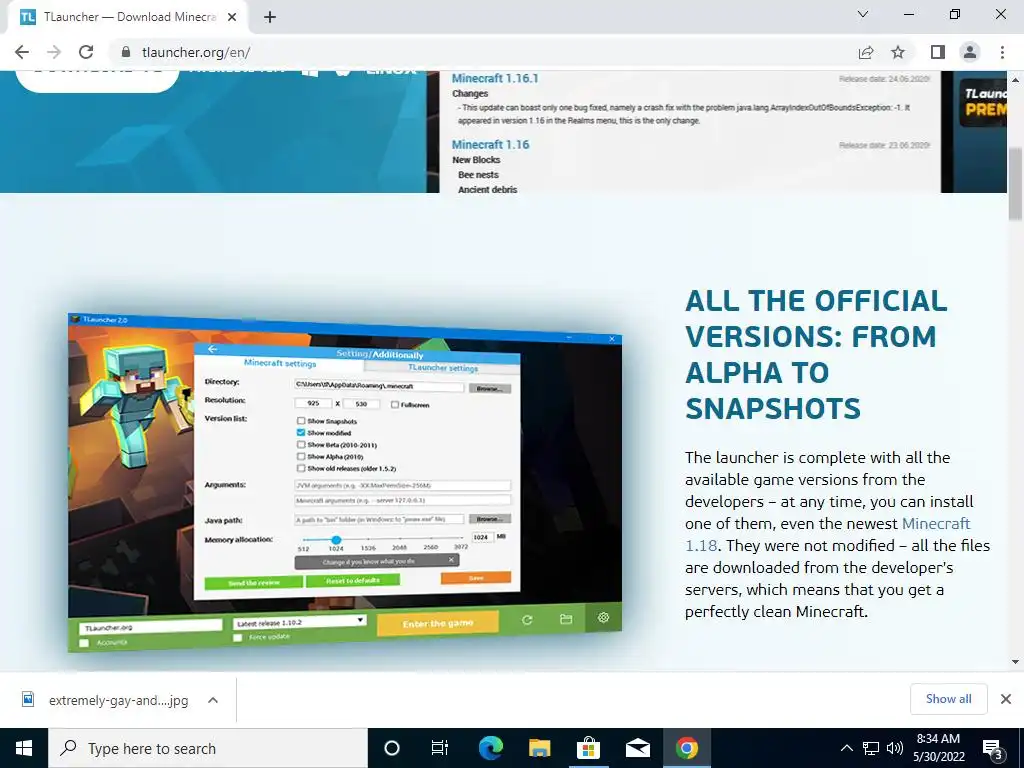Click the launcher settings gear icon
Image resolution: width=1024 pixels, height=768 pixels.
603,617
